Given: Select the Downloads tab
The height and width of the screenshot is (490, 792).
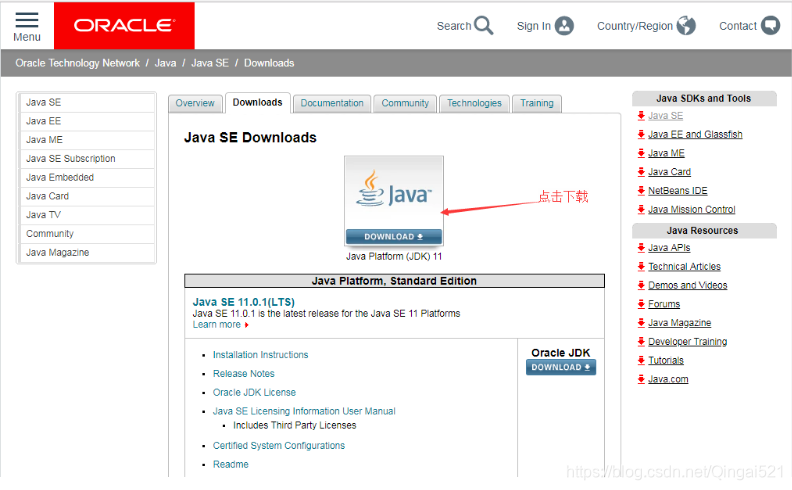Looking at the screenshot, I should click(x=258, y=103).
